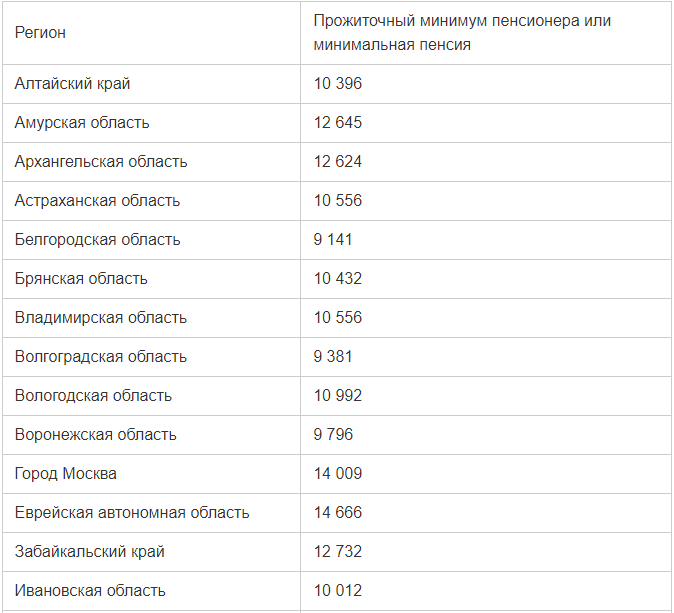Viewport: 674px width, 613px height.
Task: Select the 'Владимирская область' row
Action: click(100, 318)
